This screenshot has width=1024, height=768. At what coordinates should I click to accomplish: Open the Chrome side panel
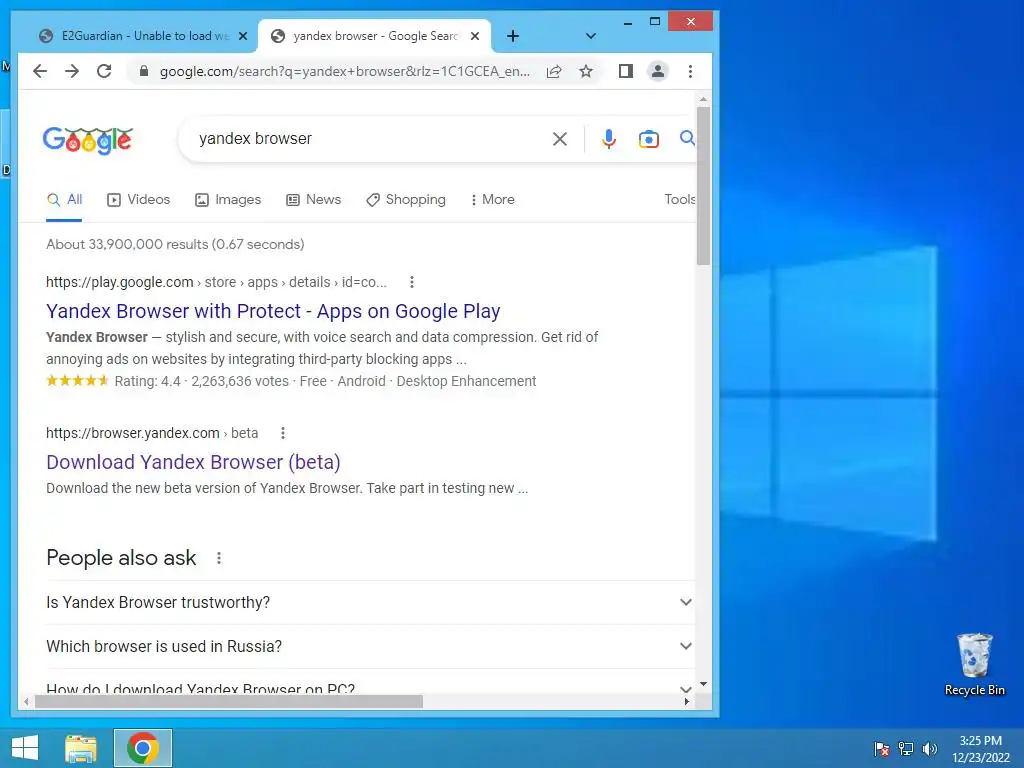(x=626, y=71)
